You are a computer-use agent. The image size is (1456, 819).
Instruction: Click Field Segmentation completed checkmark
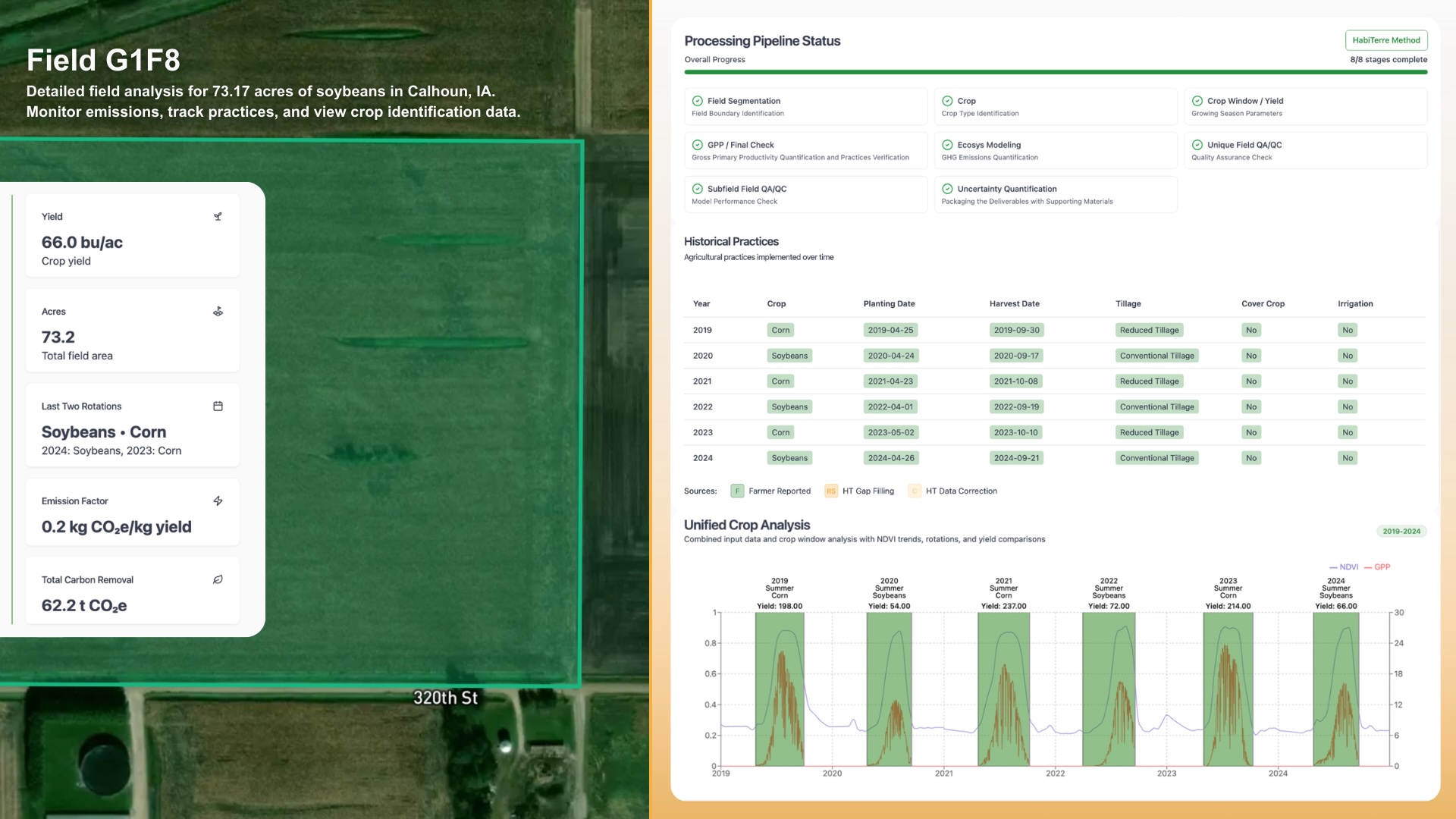[697, 101]
